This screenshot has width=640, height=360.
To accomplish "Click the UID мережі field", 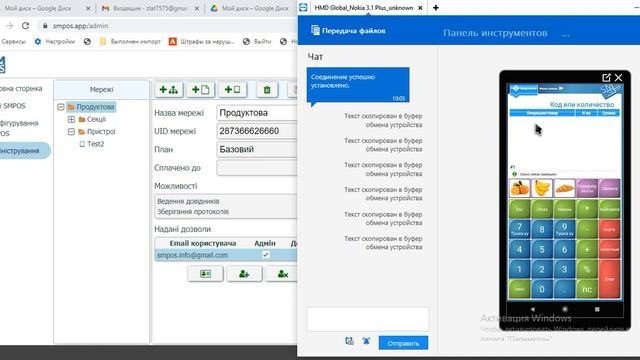I will click(x=257, y=131).
